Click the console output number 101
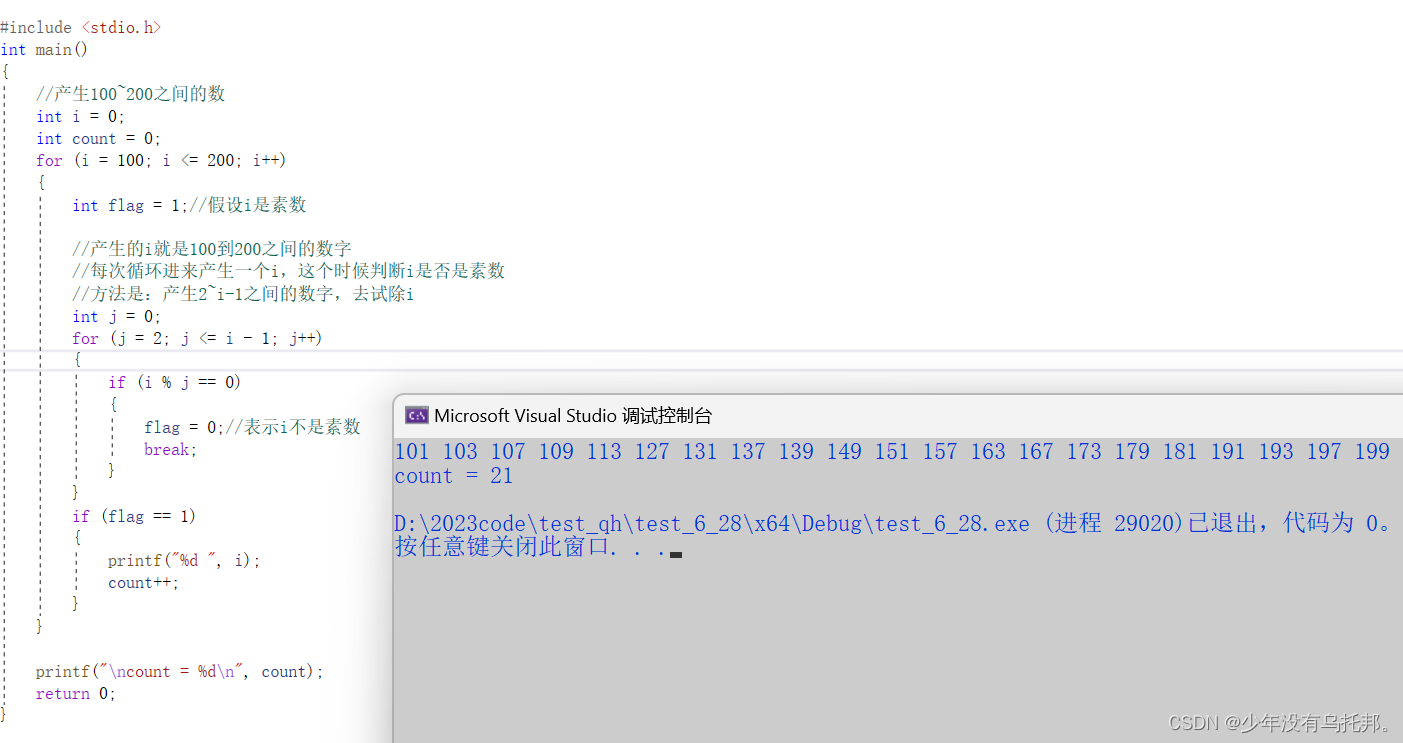The height and width of the screenshot is (743, 1403). pos(412,452)
